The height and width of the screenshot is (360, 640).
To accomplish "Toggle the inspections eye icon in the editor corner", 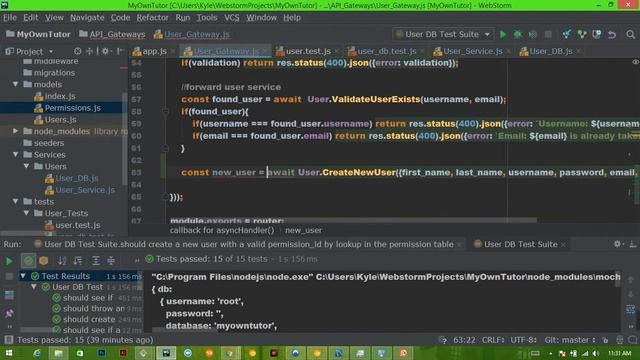I will coord(636,62).
